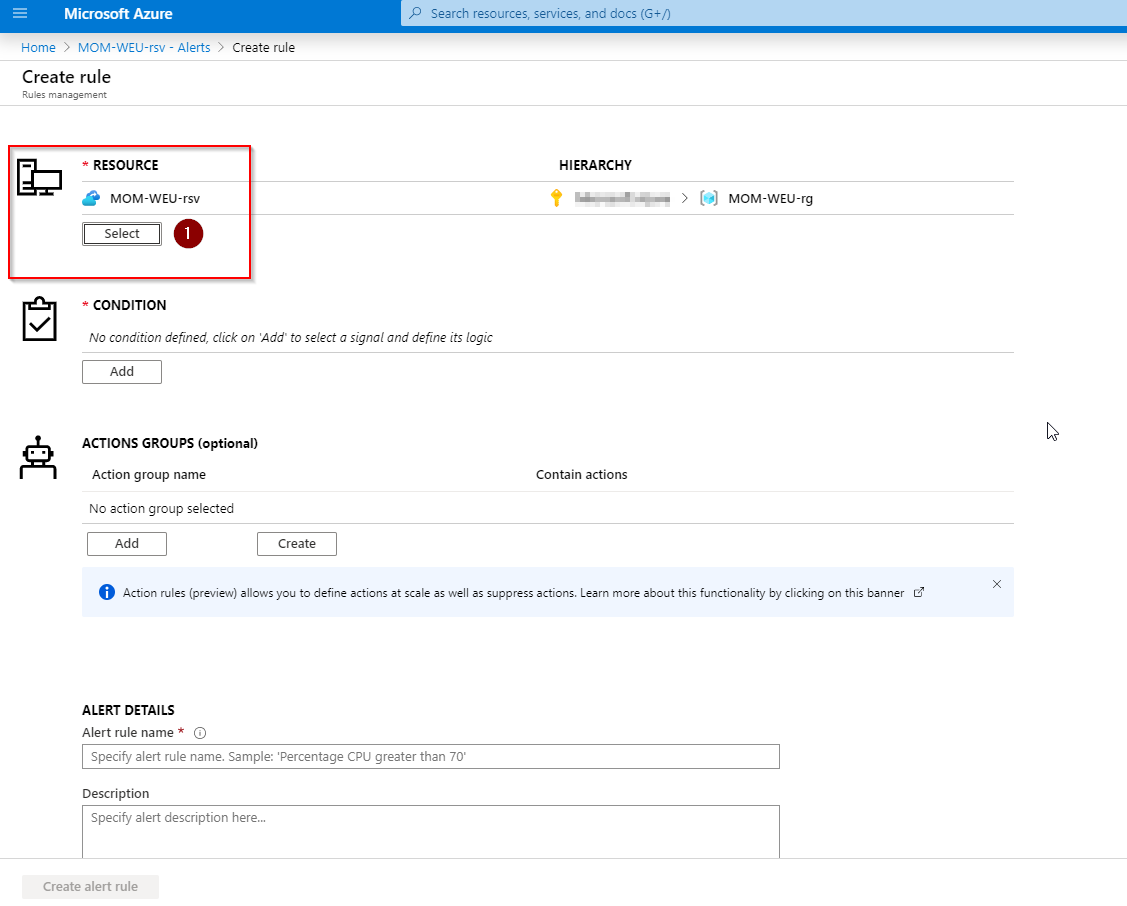The height and width of the screenshot is (906, 1127).
Task: Click the Alert rule name info icon
Action: (x=201, y=733)
